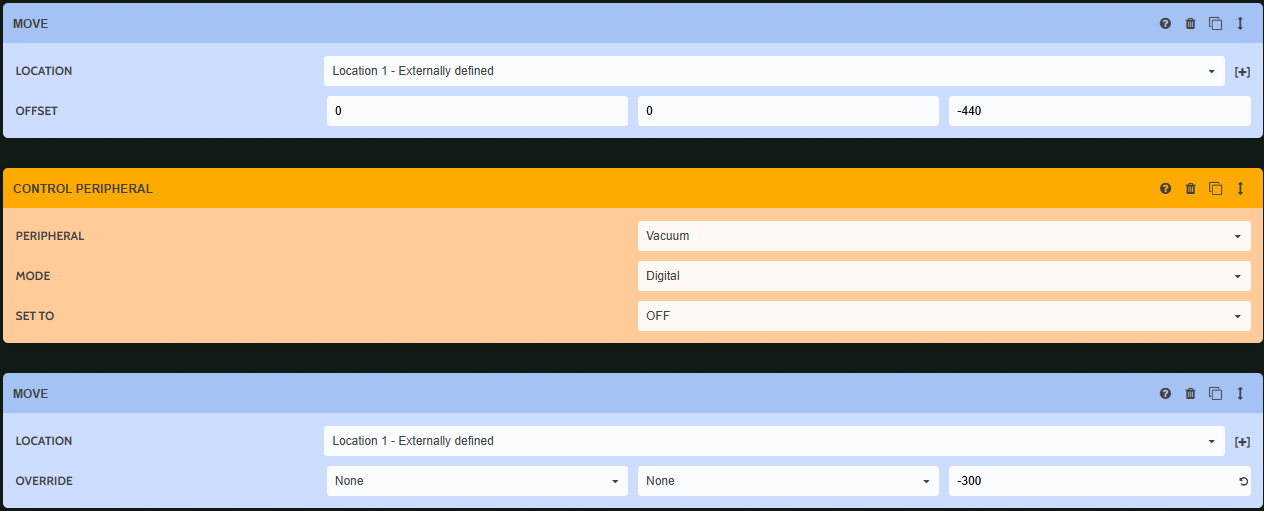Open the first Override dropdown set to None

tap(477, 481)
